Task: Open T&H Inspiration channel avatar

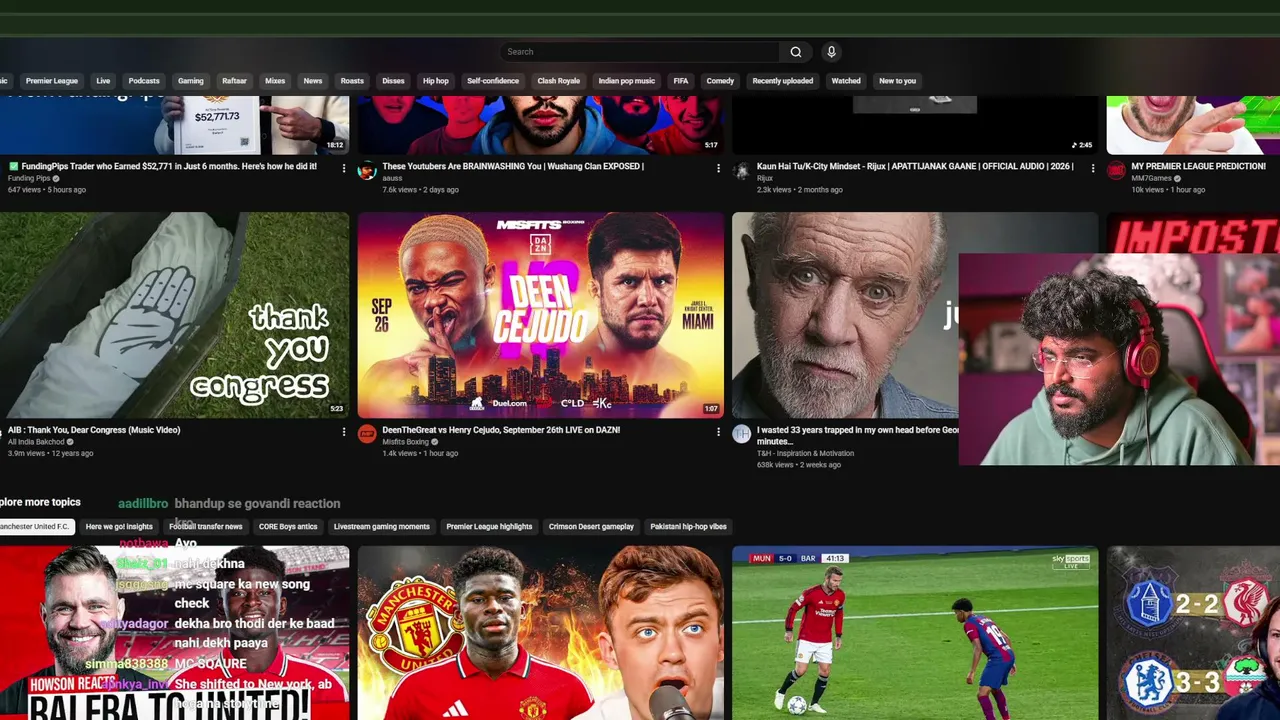Action: click(x=741, y=434)
